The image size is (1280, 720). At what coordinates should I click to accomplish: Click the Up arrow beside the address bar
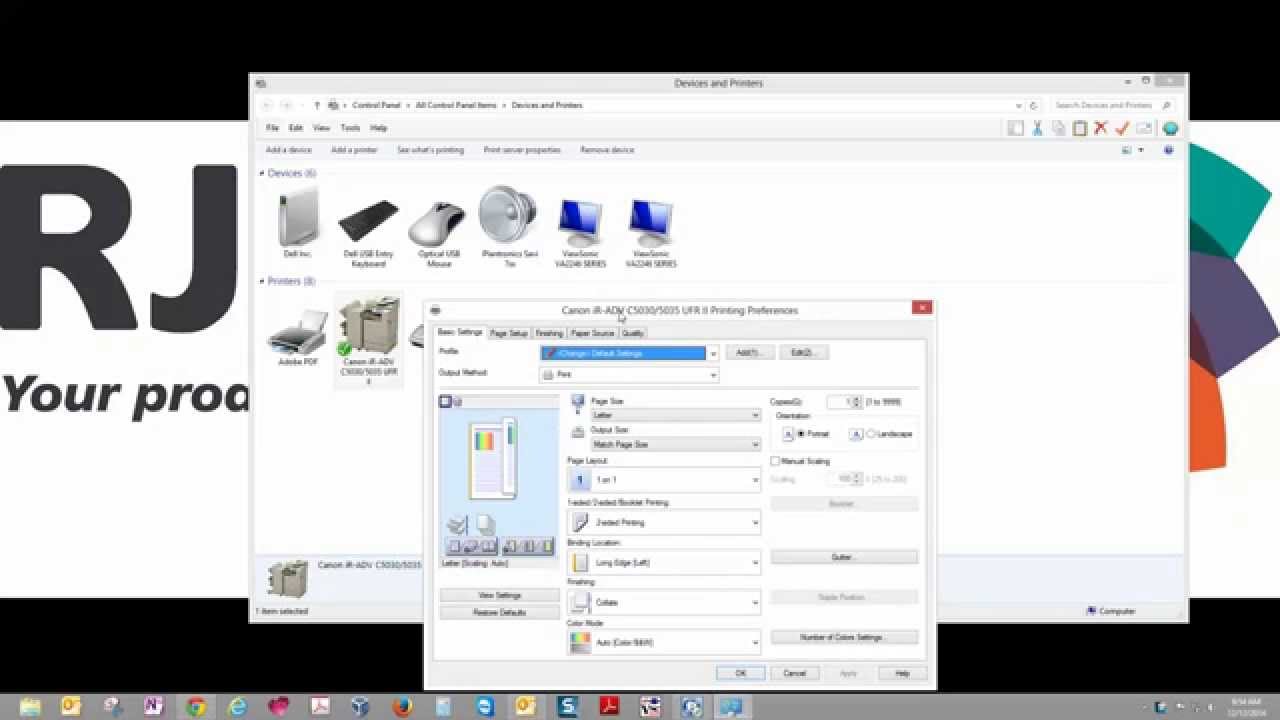[x=317, y=105]
